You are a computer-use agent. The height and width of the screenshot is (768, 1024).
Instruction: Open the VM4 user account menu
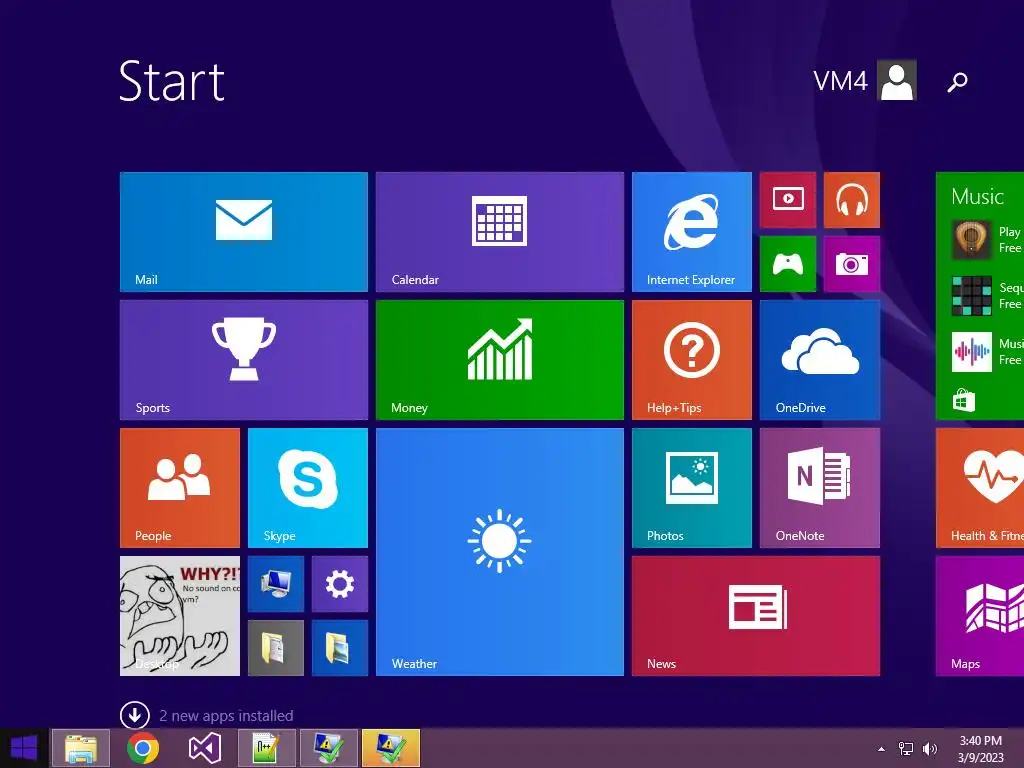864,80
